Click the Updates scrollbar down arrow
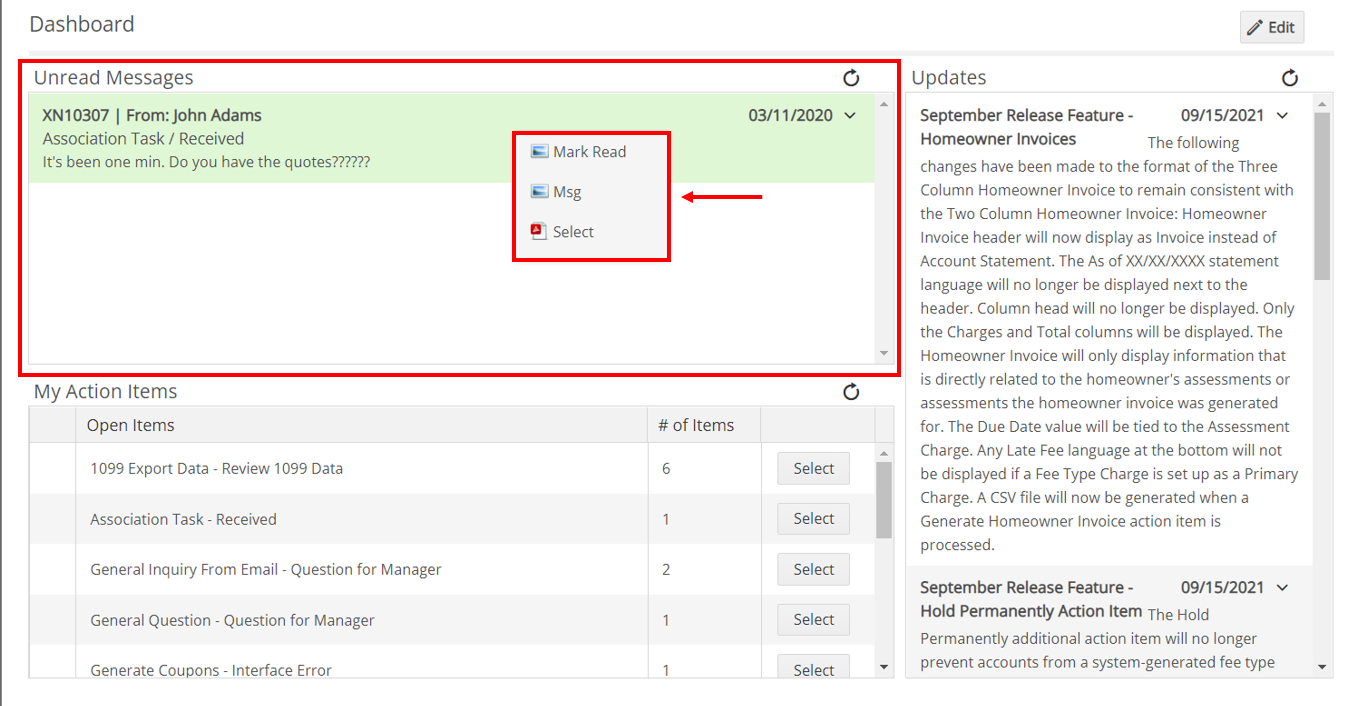 click(1322, 666)
